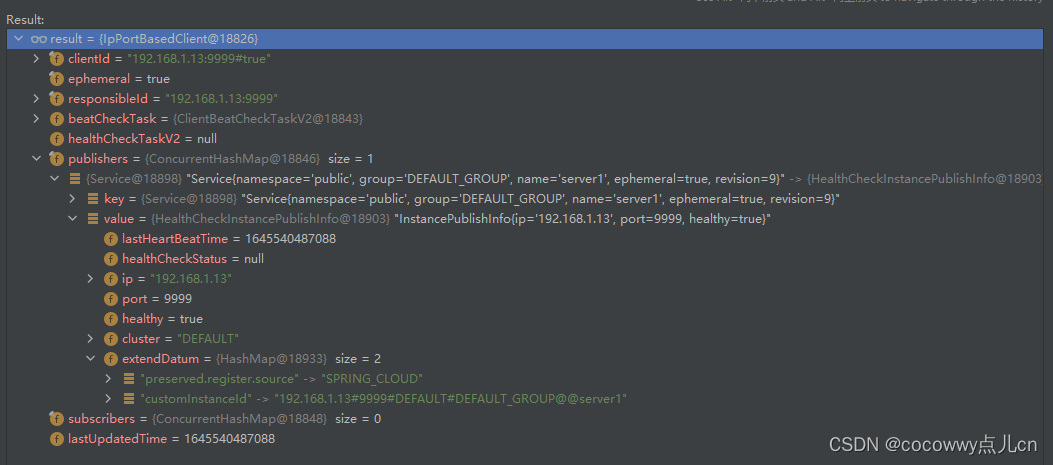The width and height of the screenshot is (1053, 465).
Task: Click the entry icon beside value
Action: click(93, 218)
